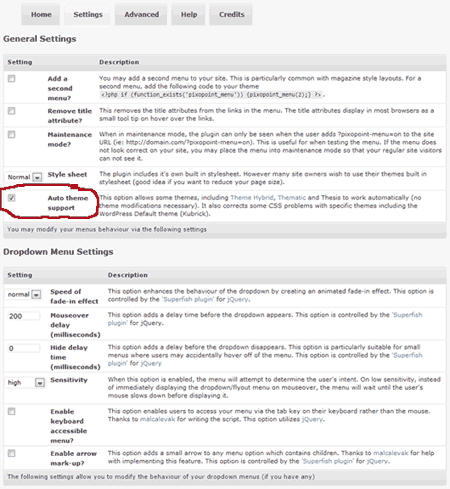
Task: Click the Speed of fade-in effect label
Action: click(x=74, y=296)
